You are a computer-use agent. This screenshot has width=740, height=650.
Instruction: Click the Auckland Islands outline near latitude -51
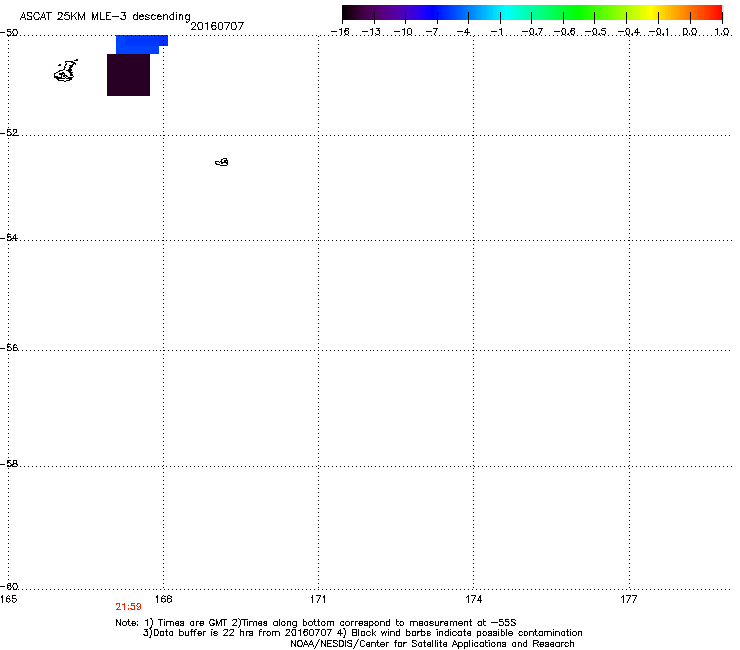[66, 71]
